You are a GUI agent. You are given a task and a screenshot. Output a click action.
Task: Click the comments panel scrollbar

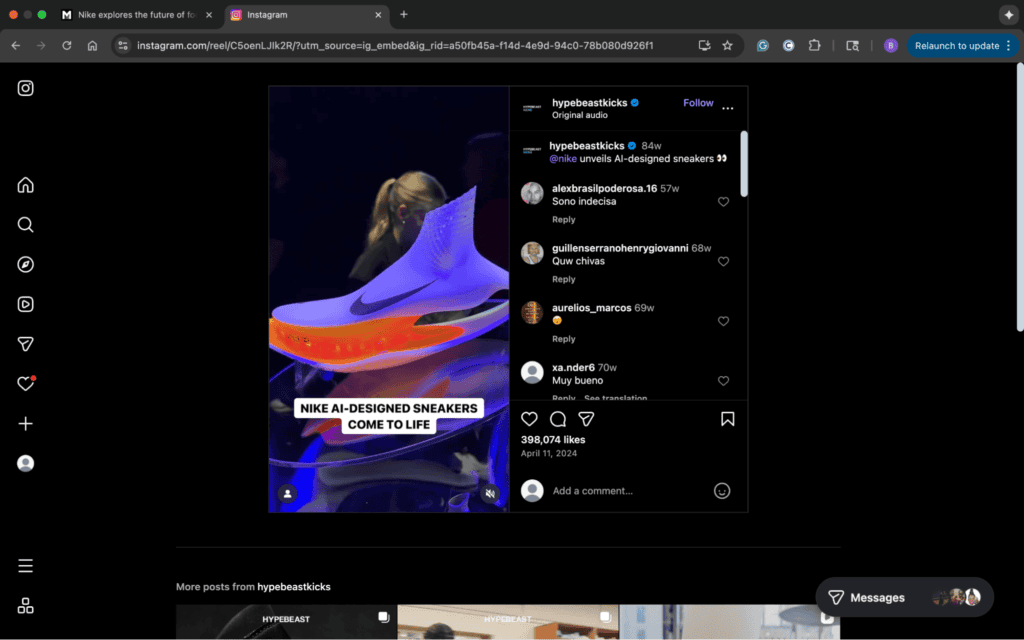click(744, 163)
